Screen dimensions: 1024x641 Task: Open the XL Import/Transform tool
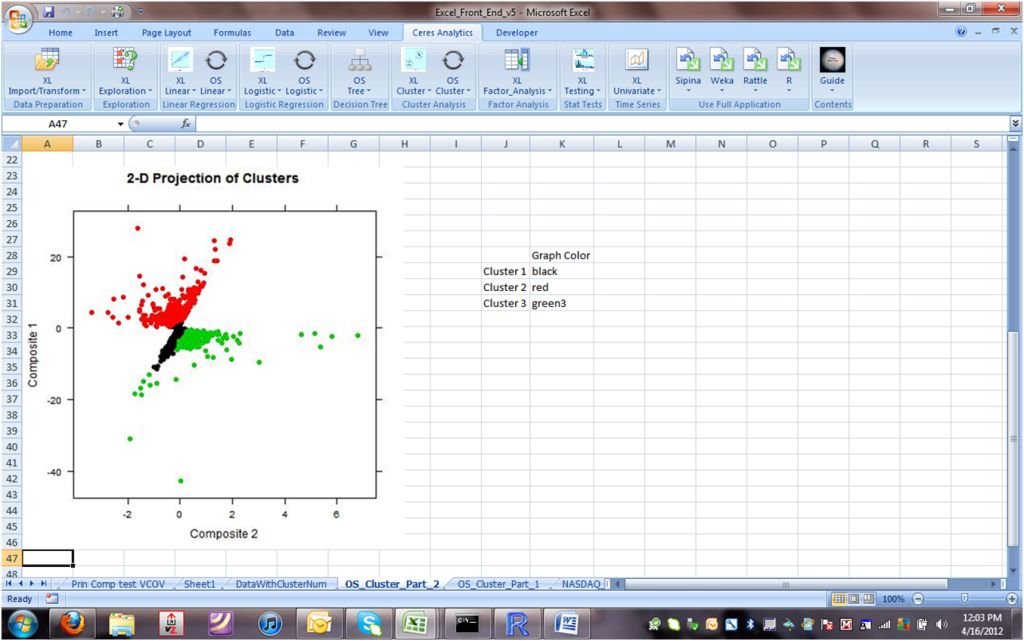(46, 72)
